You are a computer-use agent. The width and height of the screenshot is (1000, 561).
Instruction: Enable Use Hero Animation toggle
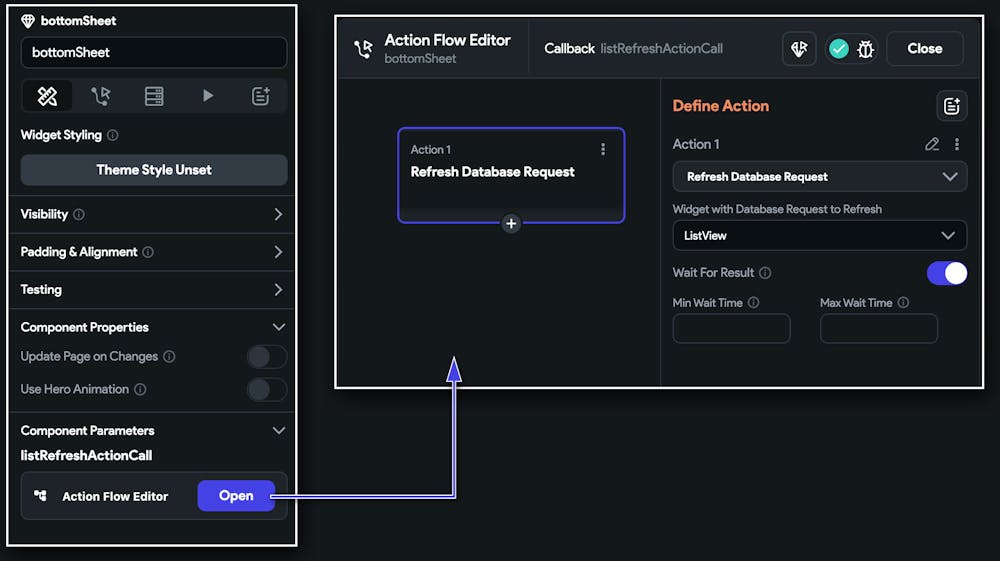tap(267, 390)
